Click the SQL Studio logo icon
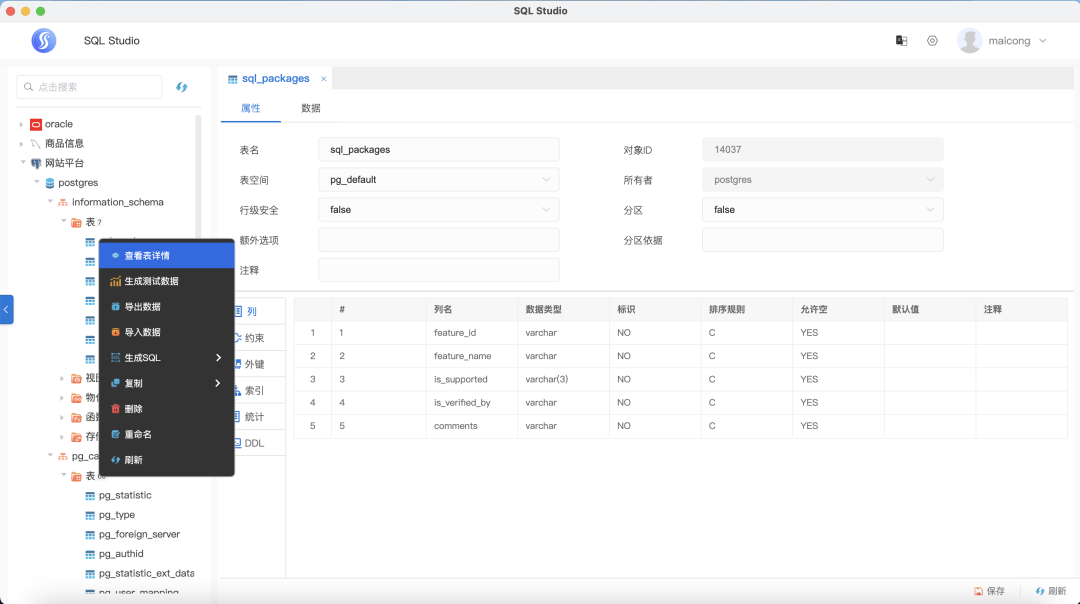Viewport: 1080px width, 604px height. (43, 41)
